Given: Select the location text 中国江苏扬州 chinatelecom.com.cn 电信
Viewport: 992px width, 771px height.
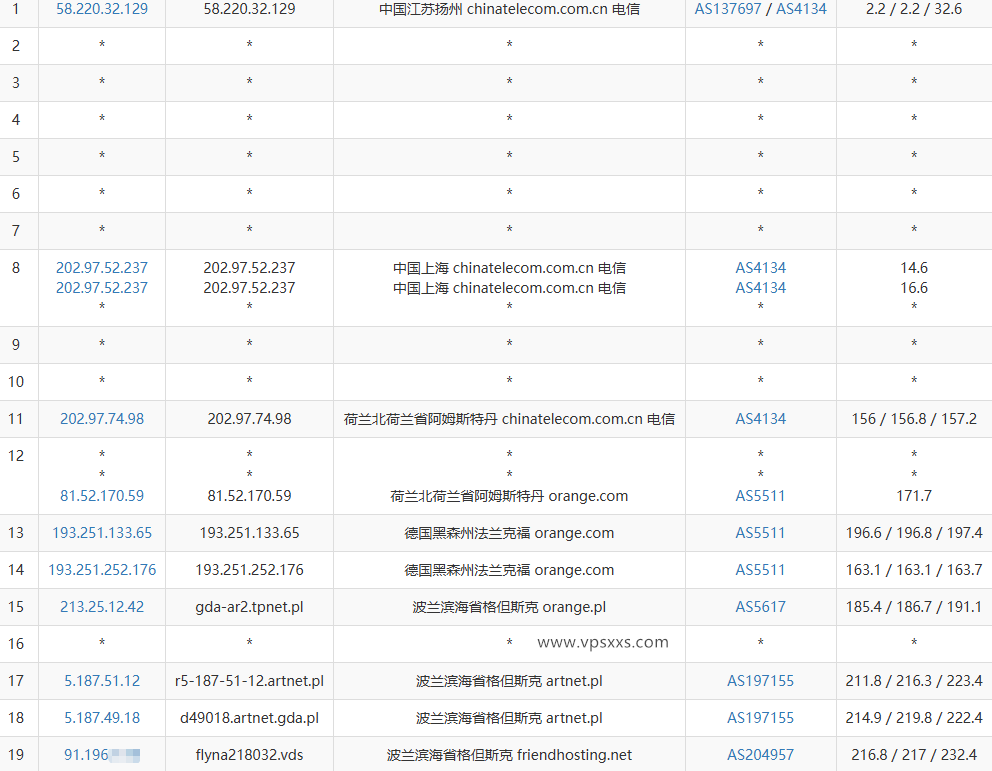Looking at the screenshot, I should coord(509,9).
